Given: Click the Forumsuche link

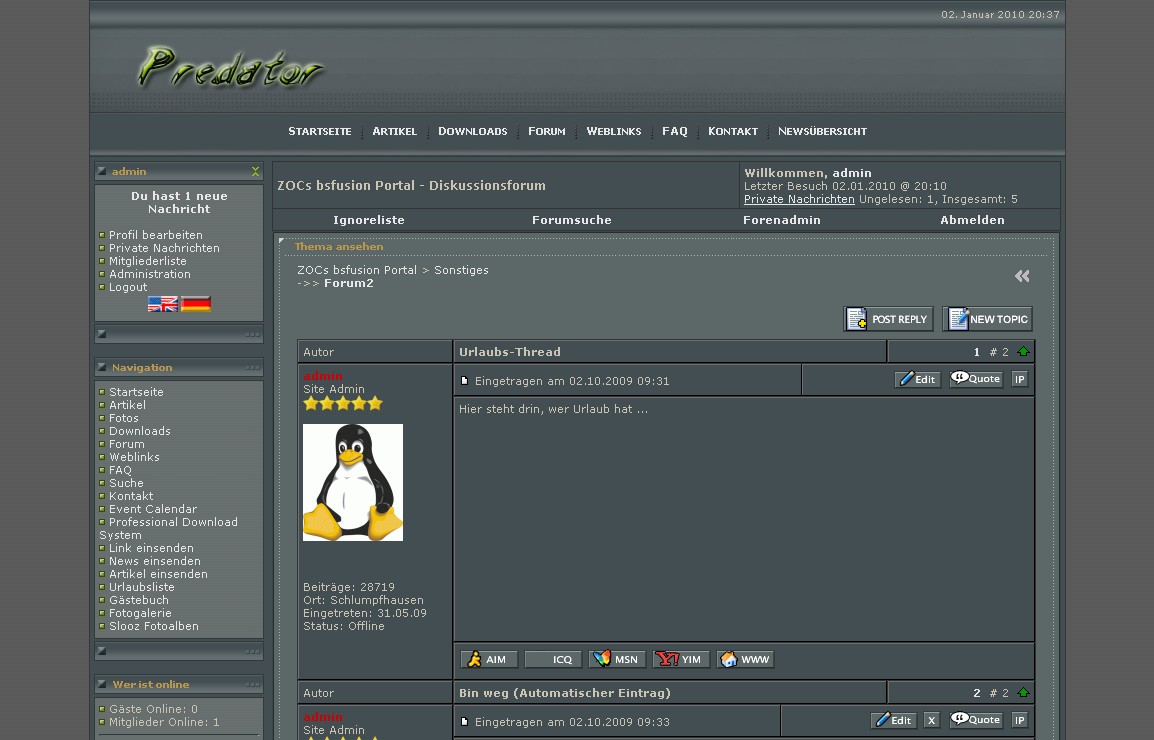Looking at the screenshot, I should point(571,220).
